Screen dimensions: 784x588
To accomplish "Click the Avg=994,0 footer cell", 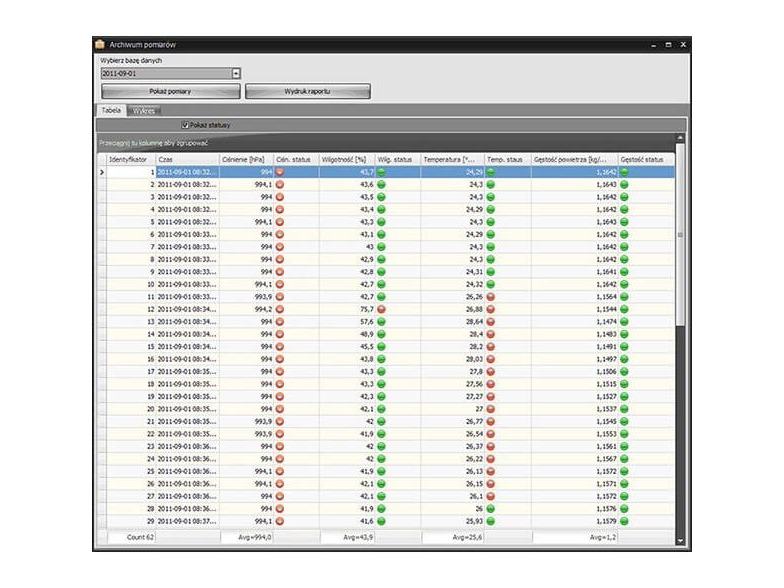I will [247, 537].
